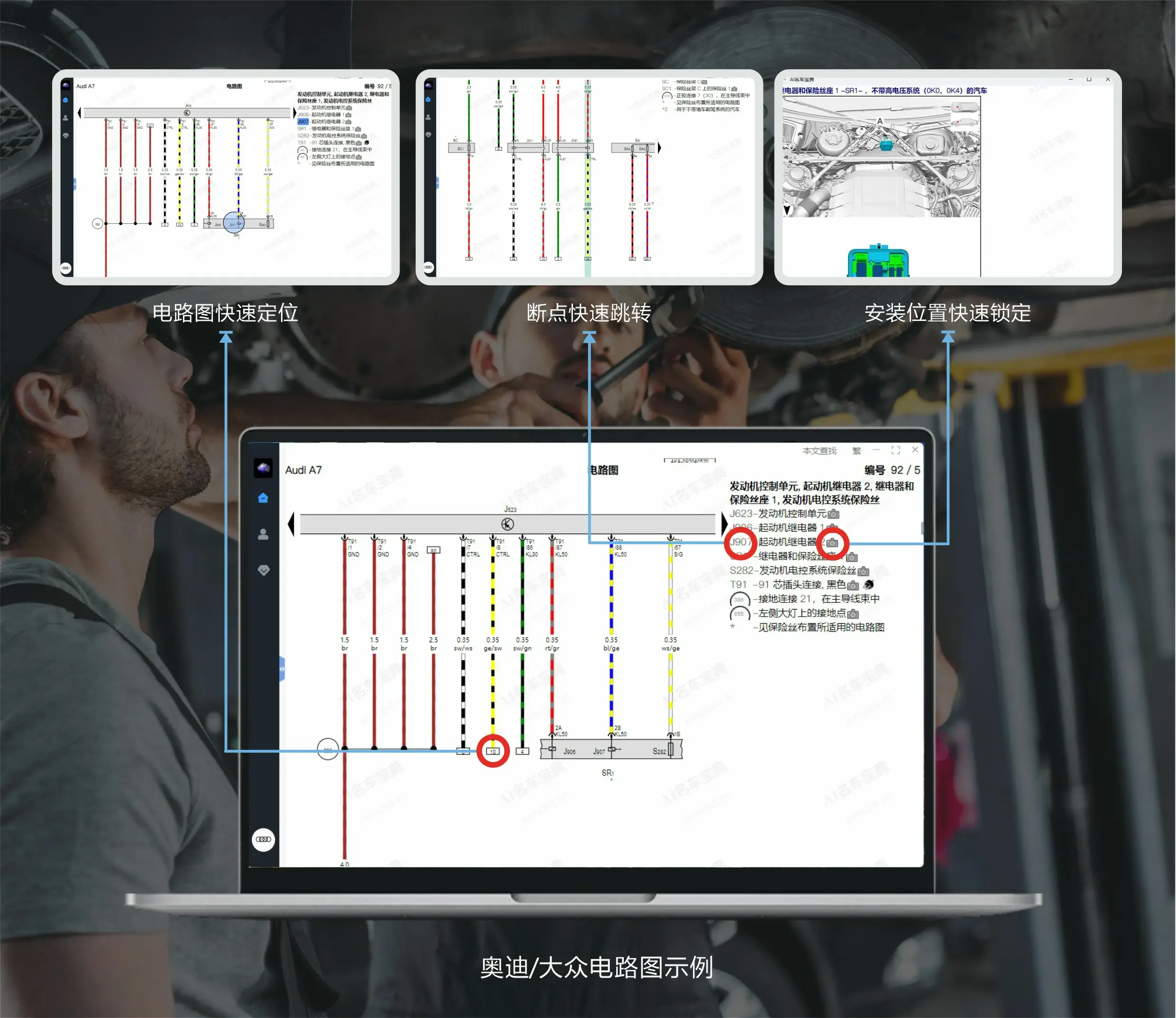The width and height of the screenshot is (1176, 1018).
Task: Open camera icon beside 左侧大灯上的接地点
Action: [x=853, y=614]
